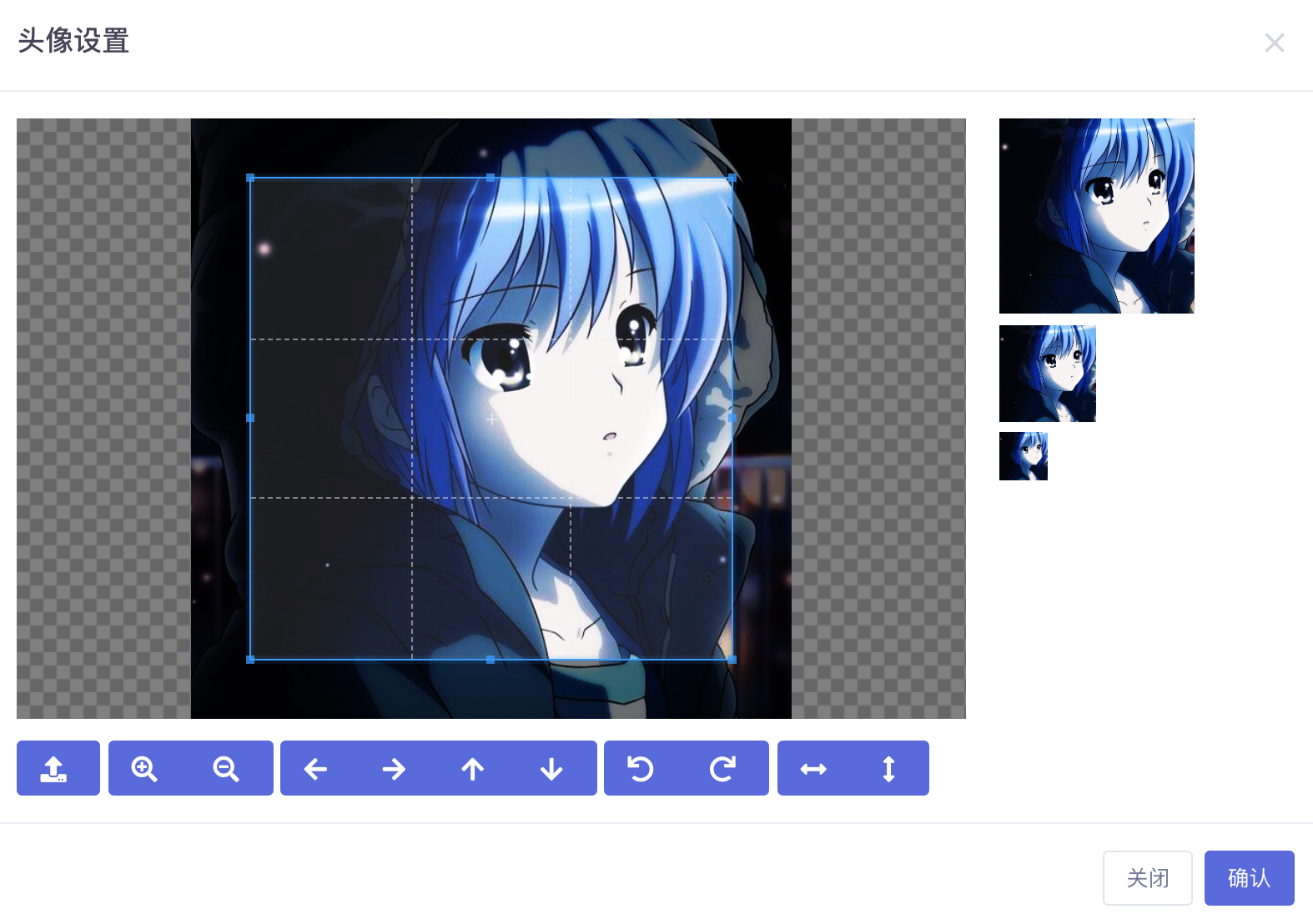Click the bottom-right crop box handle
The width and height of the screenshot is (1313, 924).
tap(732, 660)
